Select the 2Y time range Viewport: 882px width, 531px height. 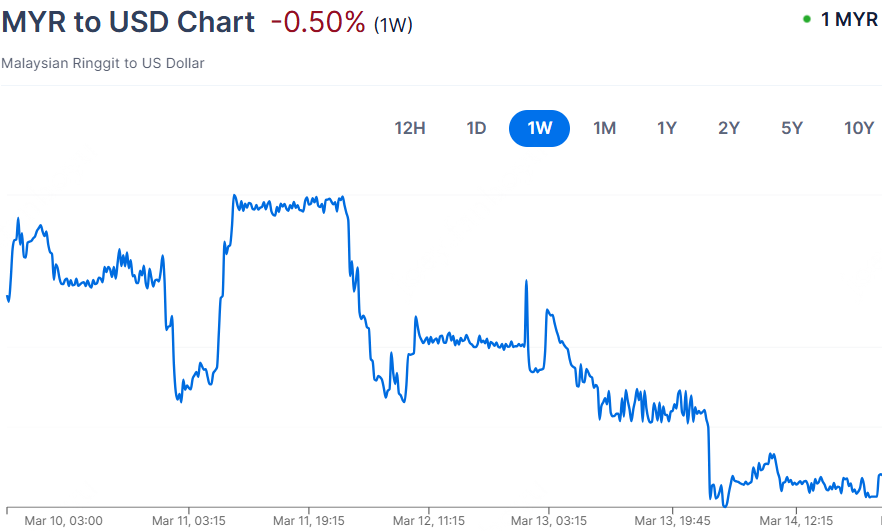pos(729,128)
